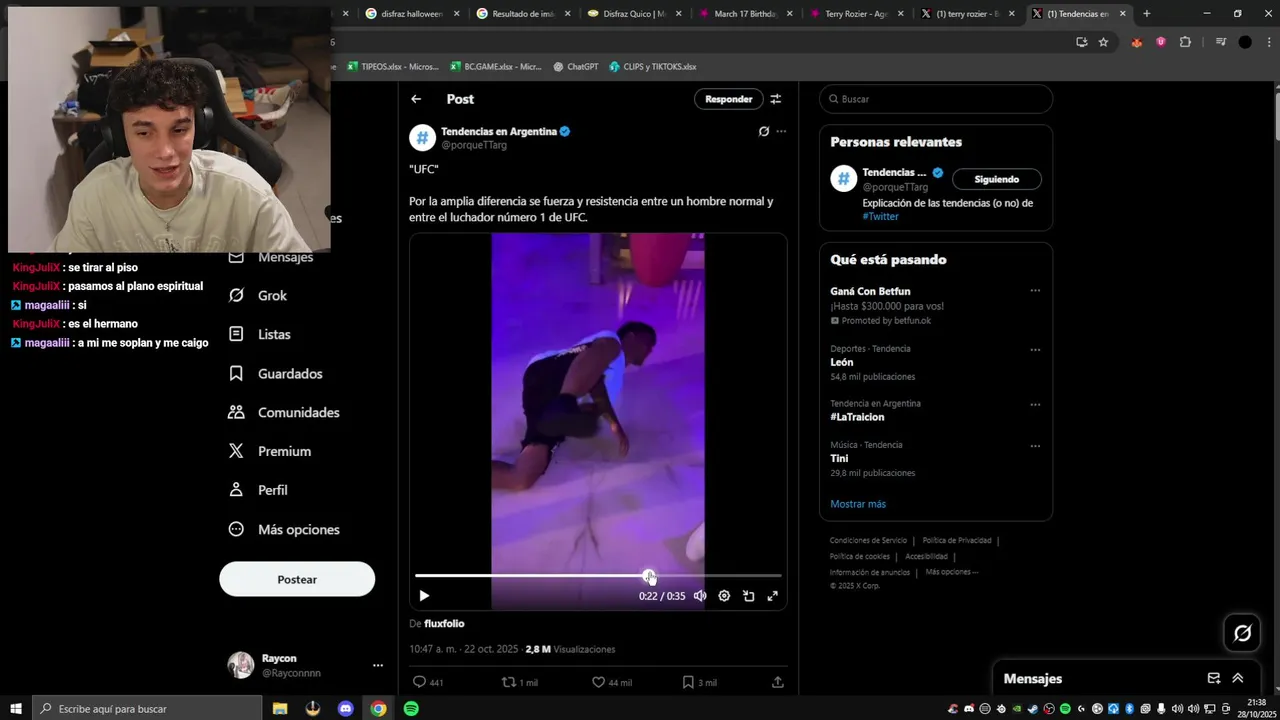Open a new browser tab
This screenshot has width=1280, height=720.
[x=1146, y=14]
